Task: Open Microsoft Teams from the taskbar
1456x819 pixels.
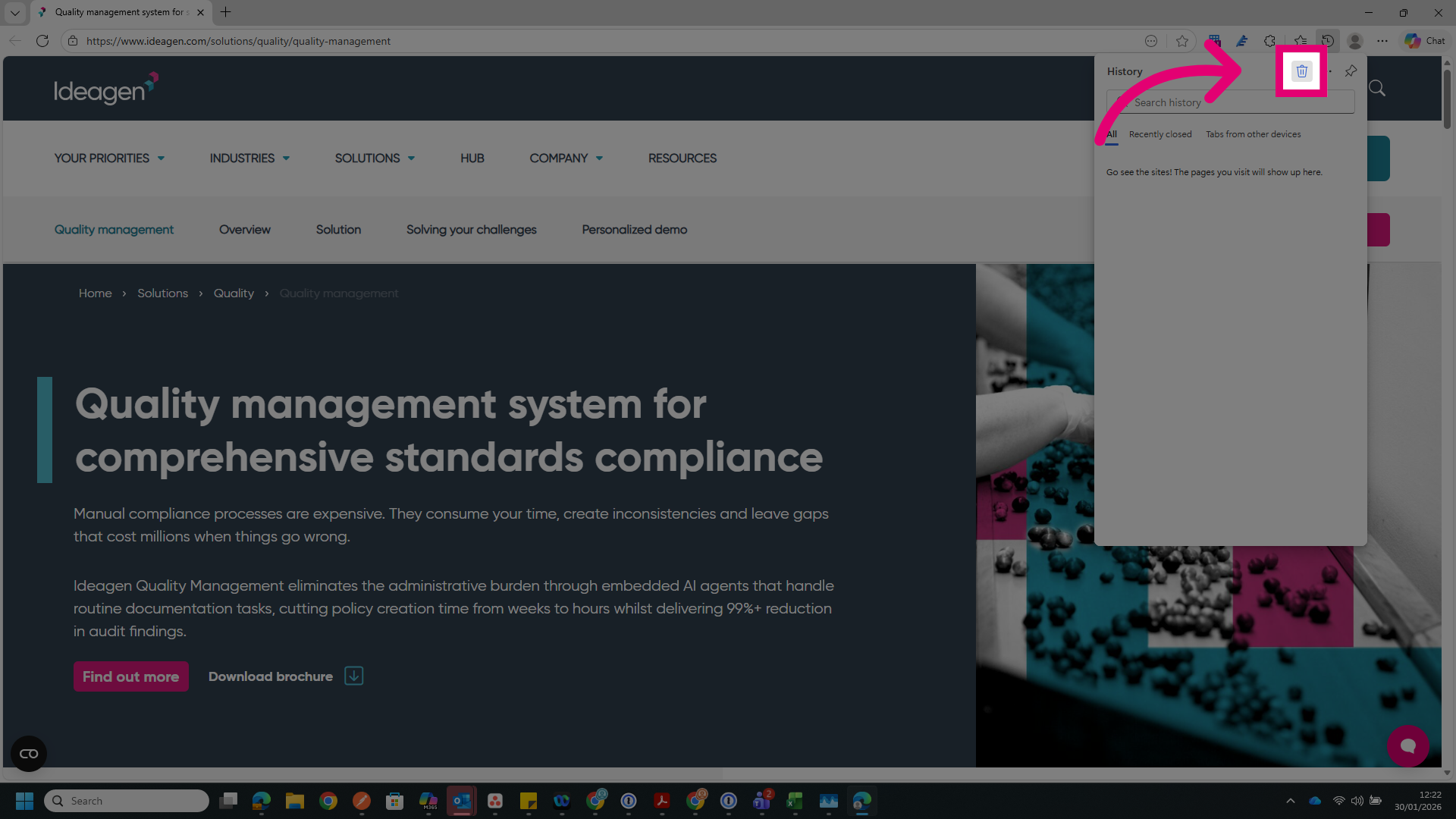Action: pyautogui.click(x=761, y=801)
